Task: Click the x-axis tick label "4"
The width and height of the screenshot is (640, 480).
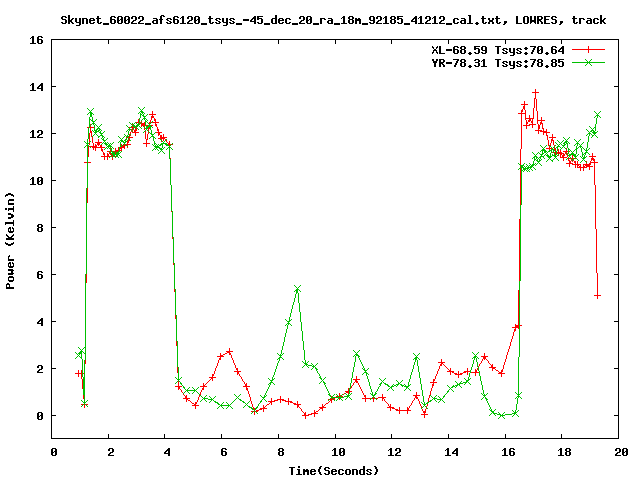Action: (x=167, y=452)
